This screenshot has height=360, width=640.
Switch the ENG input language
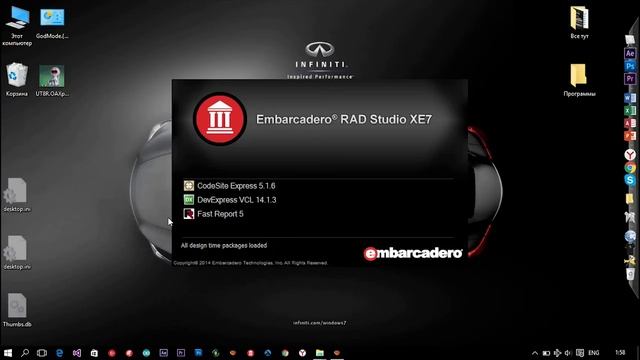[594, 353]
